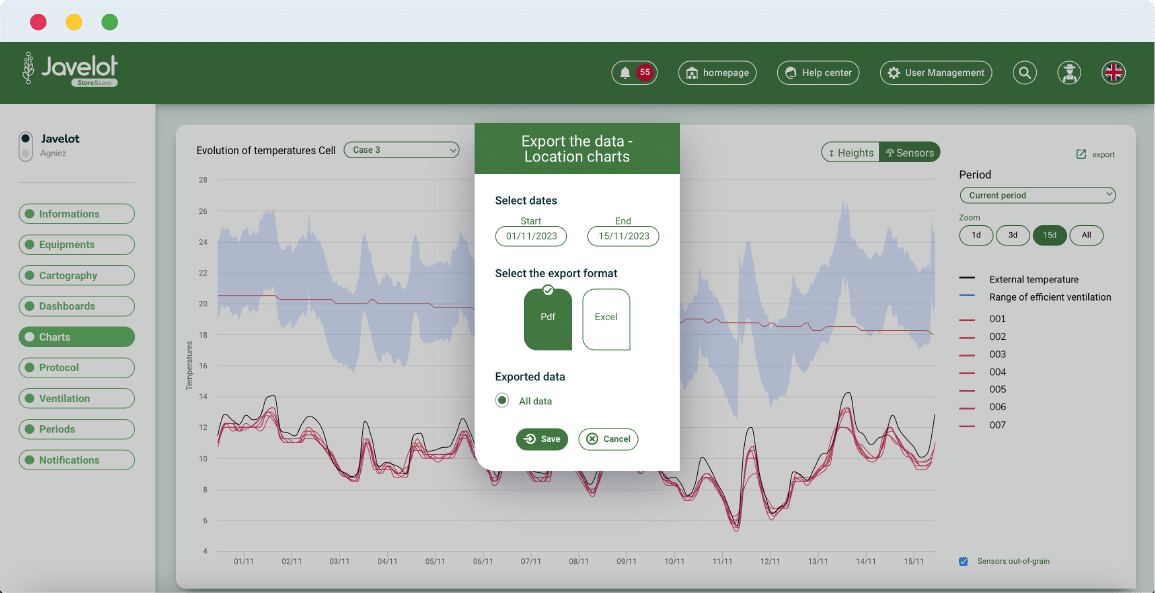This screenshot has height=593, width=1155.
Task: Open the Help center
Action: coord(818,73)
